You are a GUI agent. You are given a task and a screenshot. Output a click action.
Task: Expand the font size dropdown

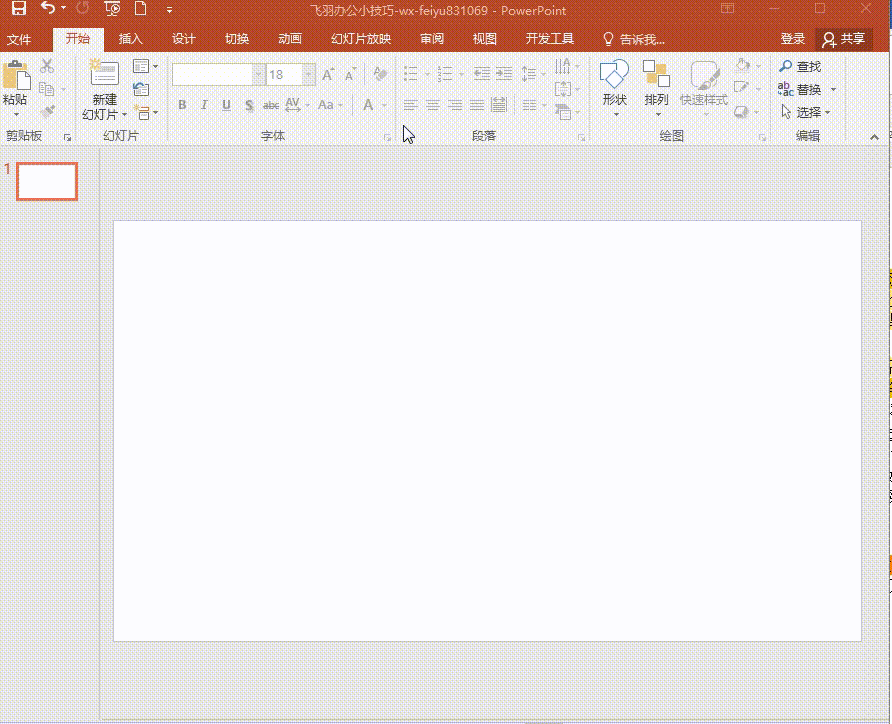pos(308,75)
